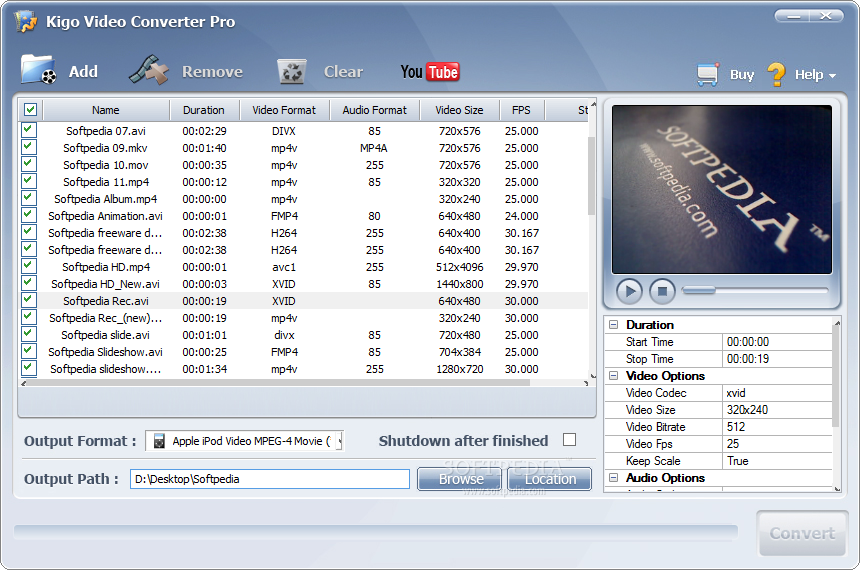This screenshot has height=570, width=860.
Task: Select the Softpedia Animation.avi row
Action: (304, 216)
